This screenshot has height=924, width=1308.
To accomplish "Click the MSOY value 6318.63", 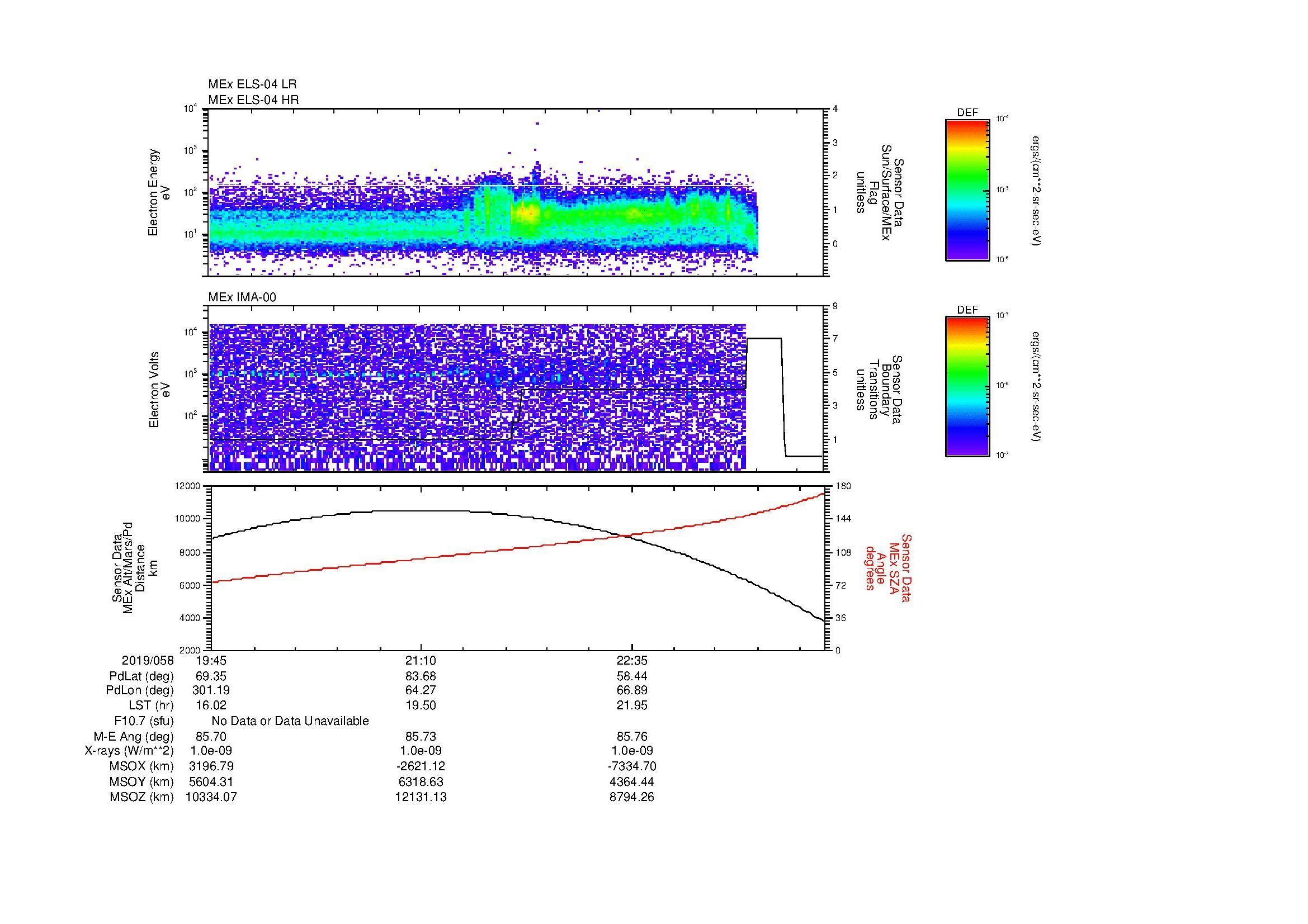I will (421, 781).
